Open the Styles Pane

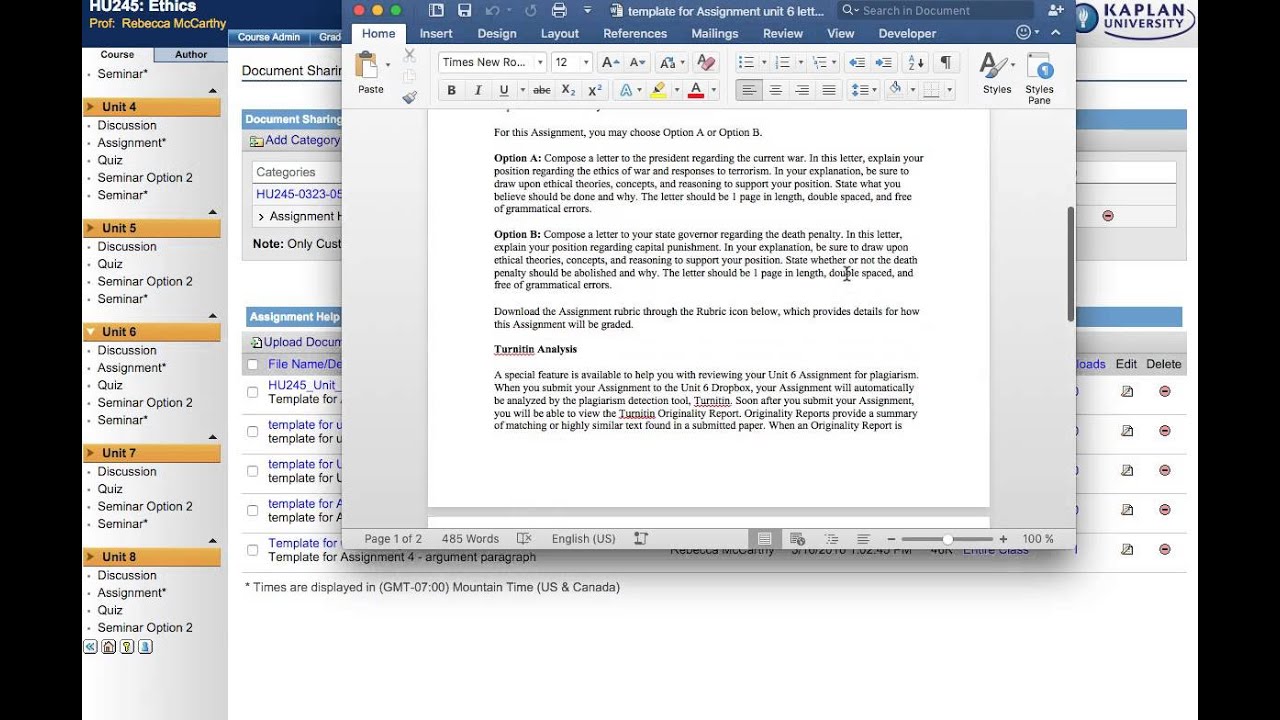point(1040,78)
